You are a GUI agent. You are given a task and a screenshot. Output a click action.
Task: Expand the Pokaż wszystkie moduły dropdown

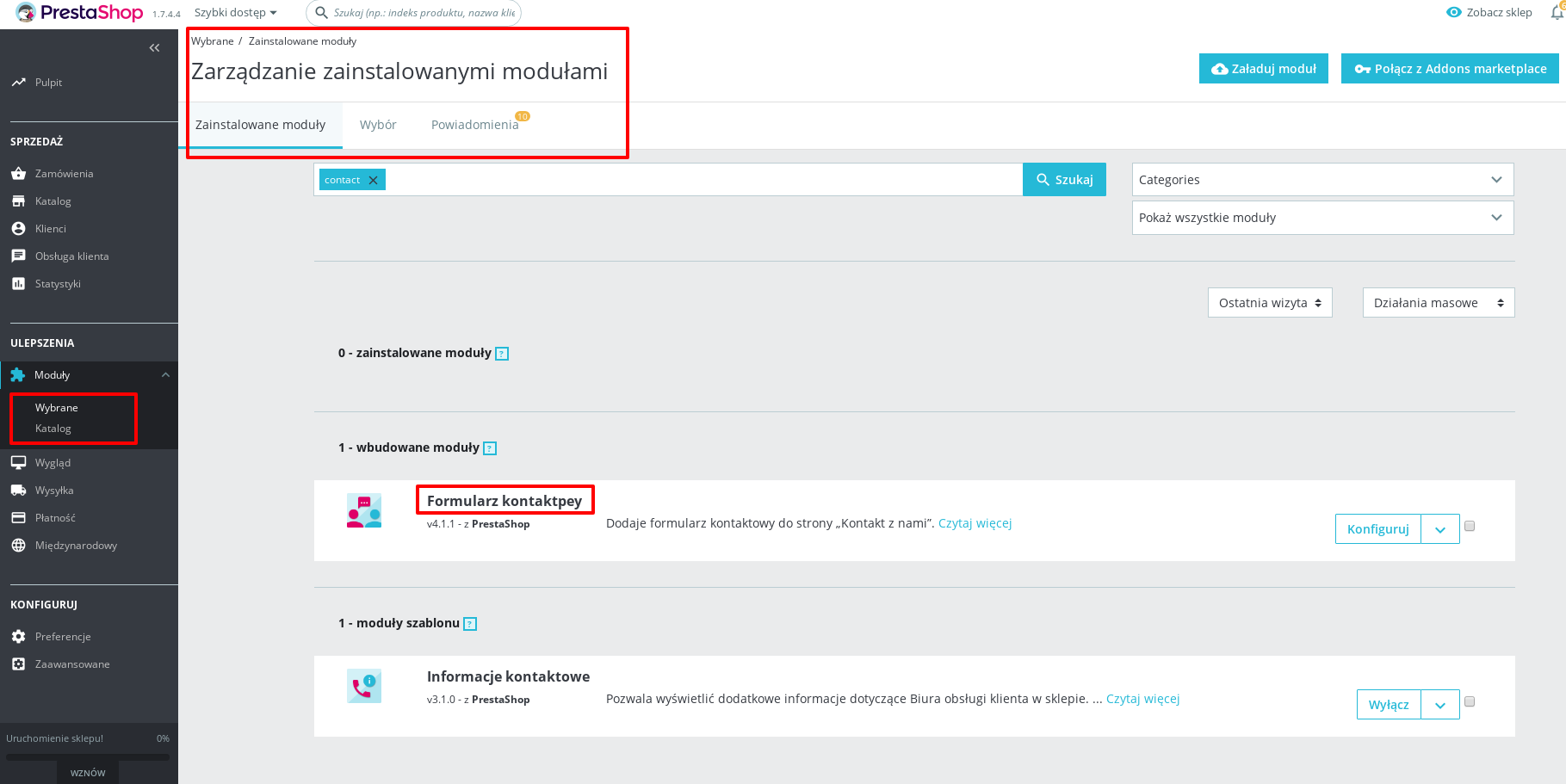[1322, 217]
